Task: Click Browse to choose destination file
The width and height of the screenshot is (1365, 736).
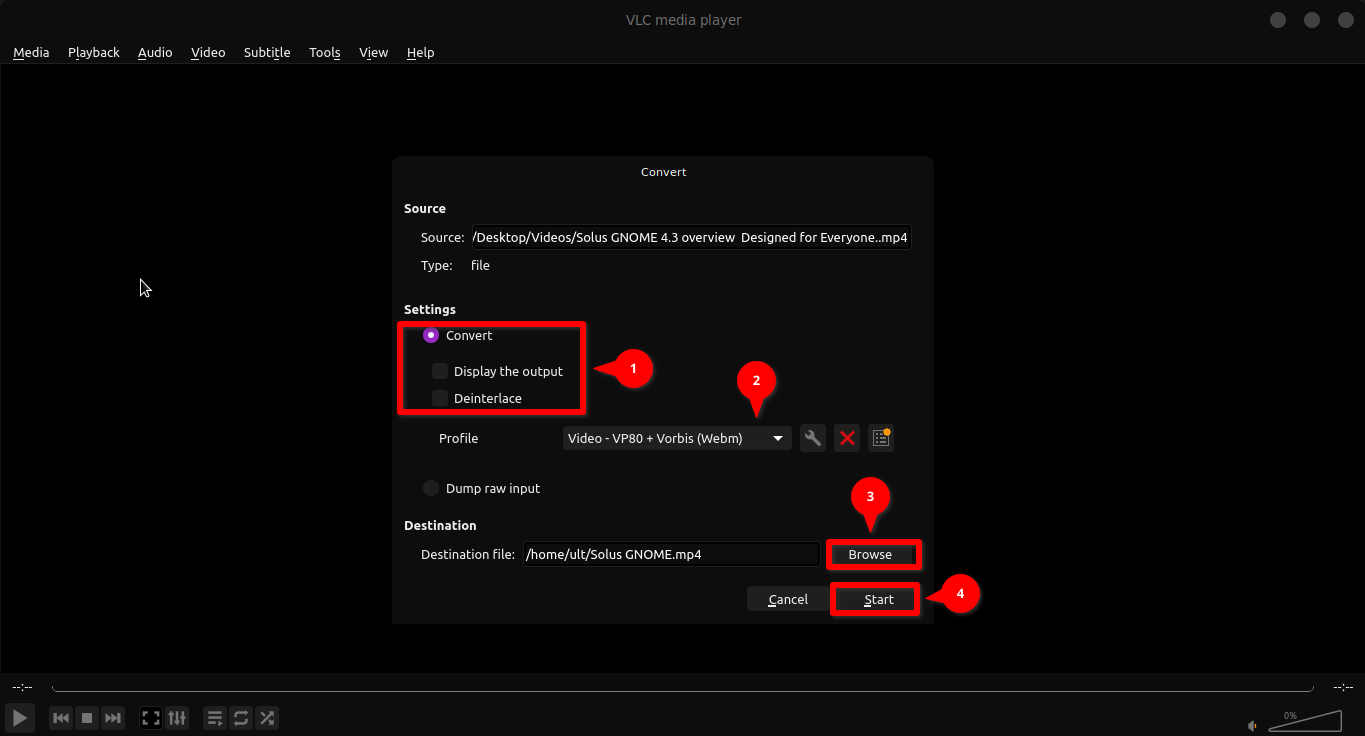Action: [870, 554]
